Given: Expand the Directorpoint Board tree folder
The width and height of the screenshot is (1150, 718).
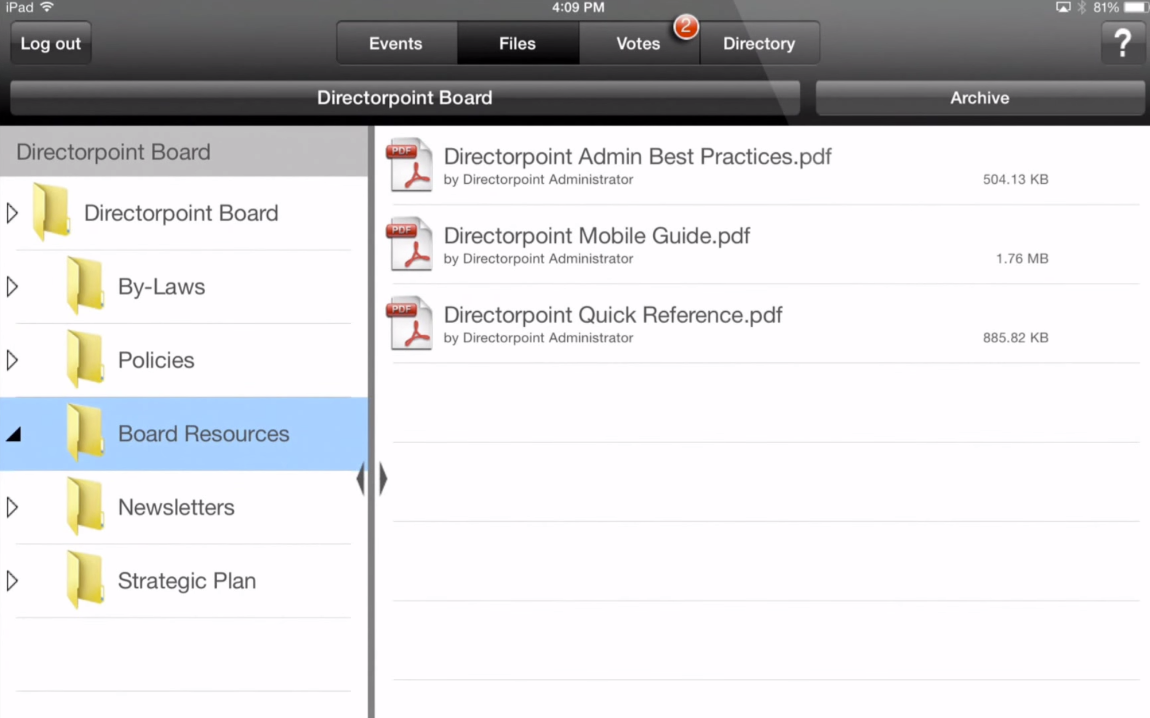Looking at the screenshot, I should [12, 213].
